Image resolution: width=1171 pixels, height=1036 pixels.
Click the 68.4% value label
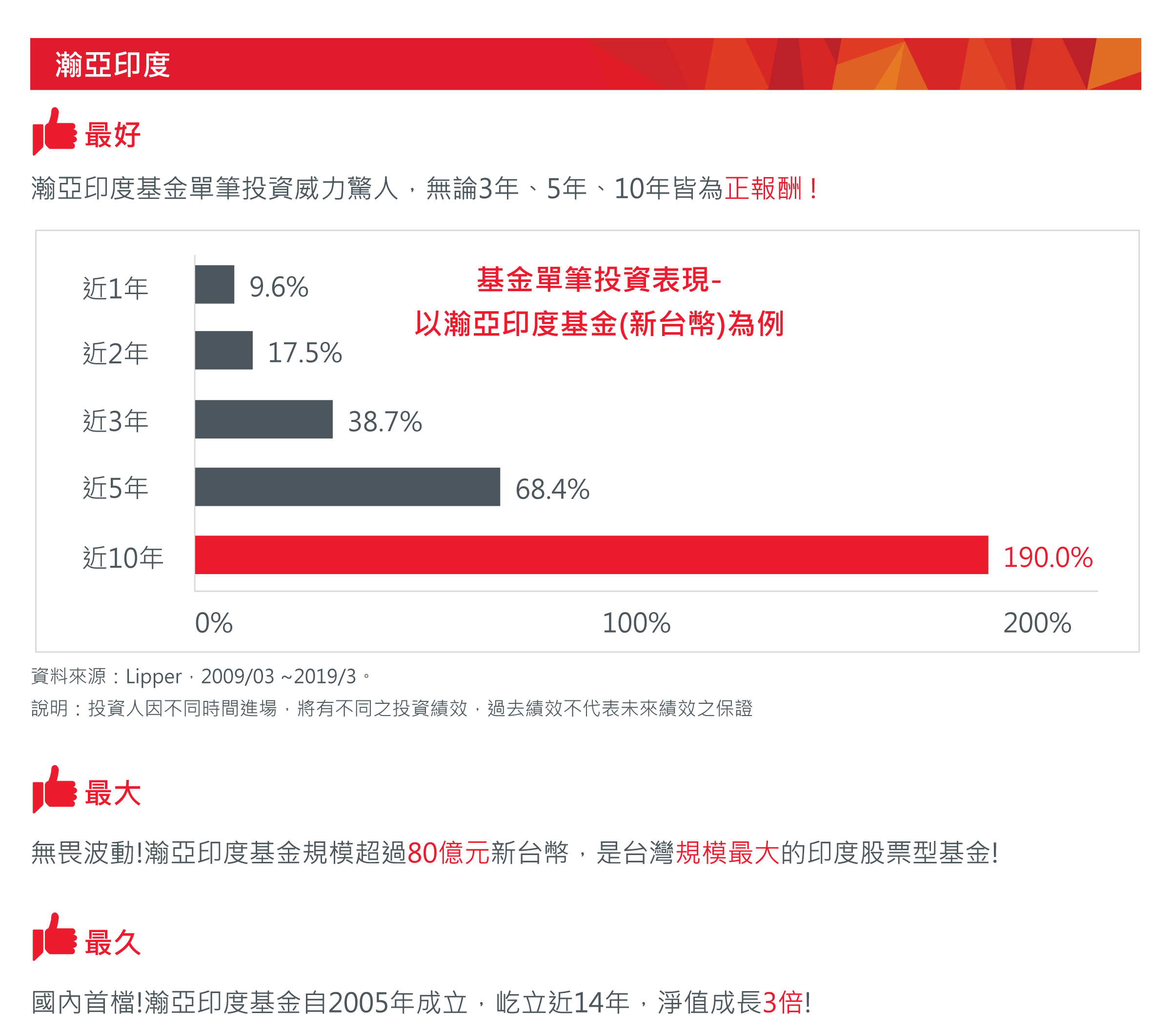point(552,489)
